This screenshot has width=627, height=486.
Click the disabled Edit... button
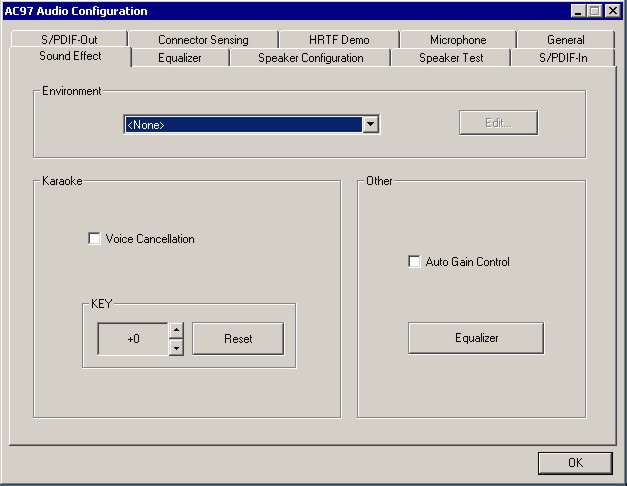[498, 123]
